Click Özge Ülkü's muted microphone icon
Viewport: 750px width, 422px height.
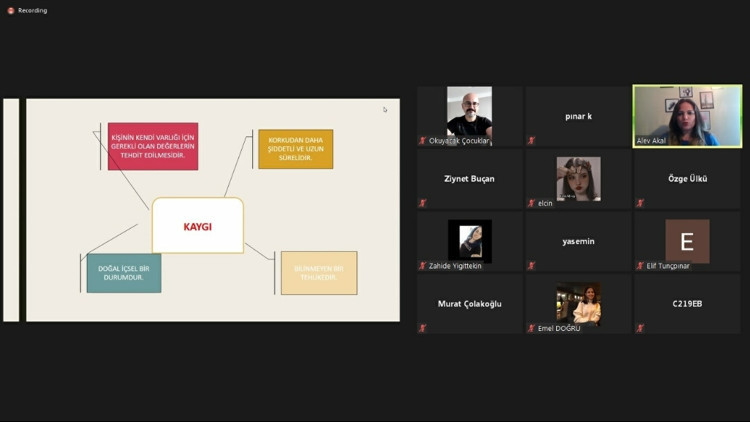(x=640, y=203)
